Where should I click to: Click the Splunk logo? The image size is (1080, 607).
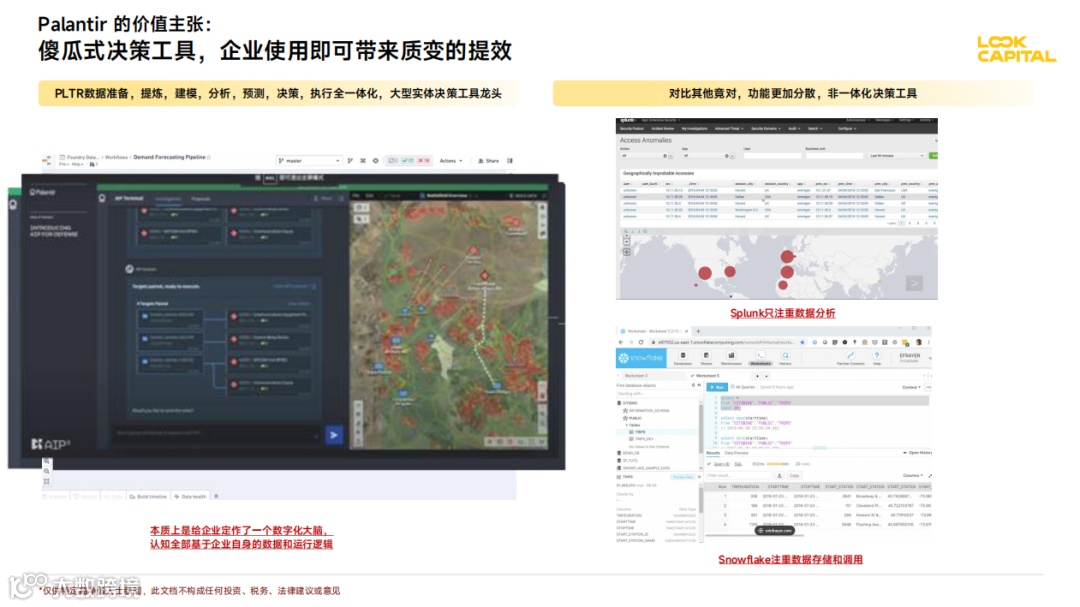click(627, 121)
